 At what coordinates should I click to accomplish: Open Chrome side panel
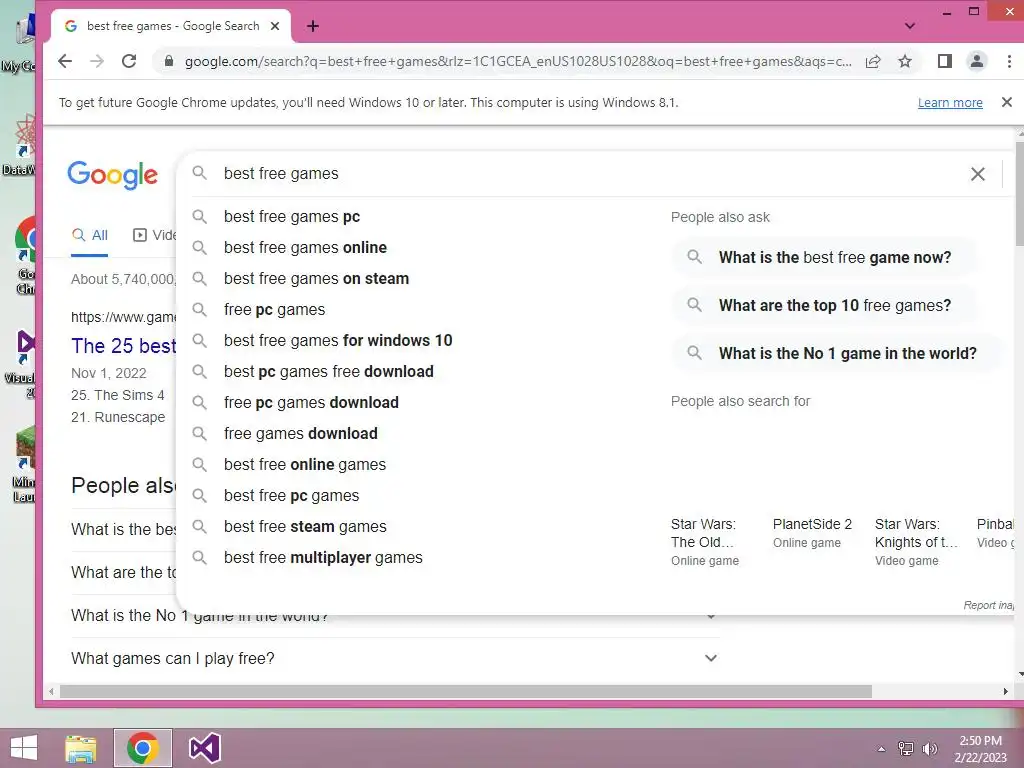[944, 61]
